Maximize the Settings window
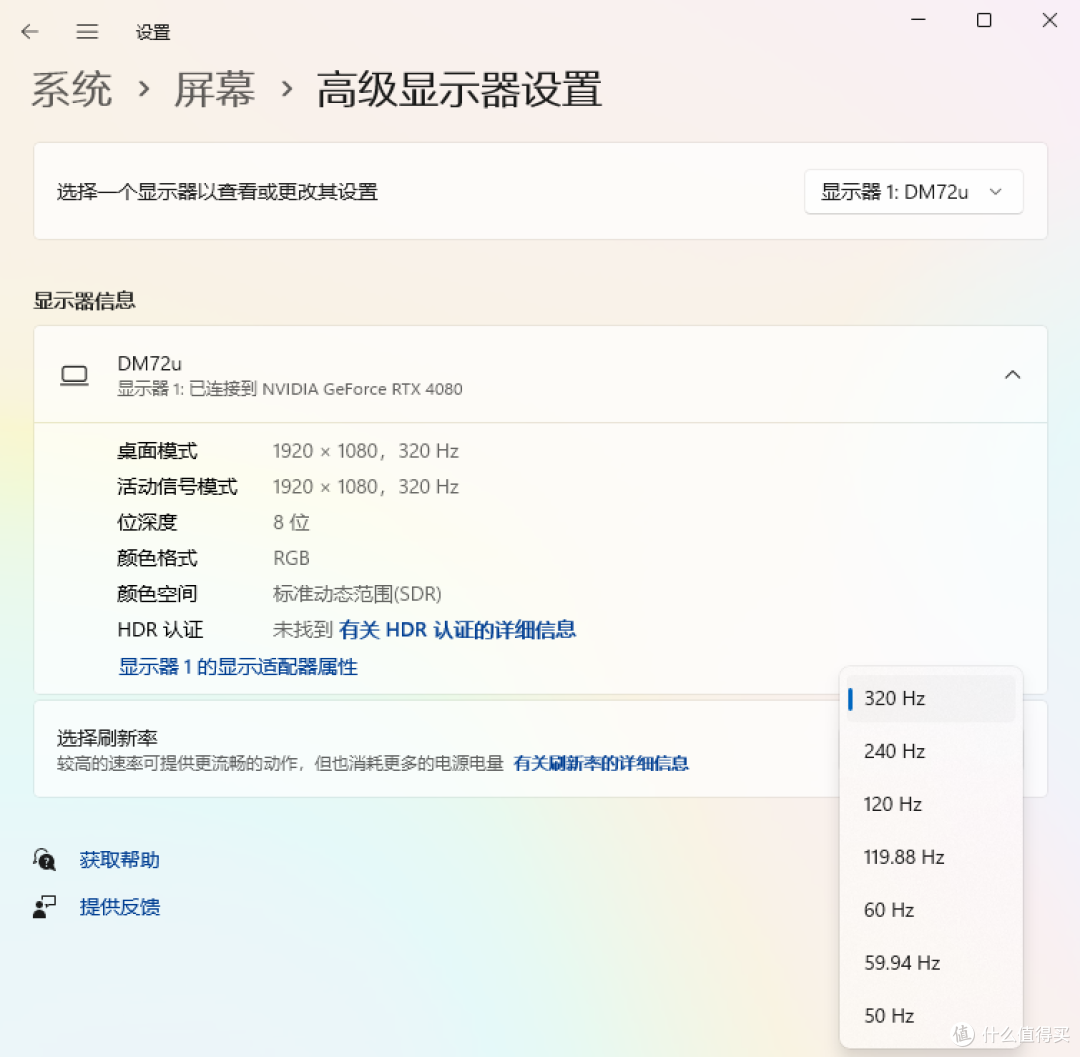Viewport: 1080px width, 1057px height. click(984, 20)
